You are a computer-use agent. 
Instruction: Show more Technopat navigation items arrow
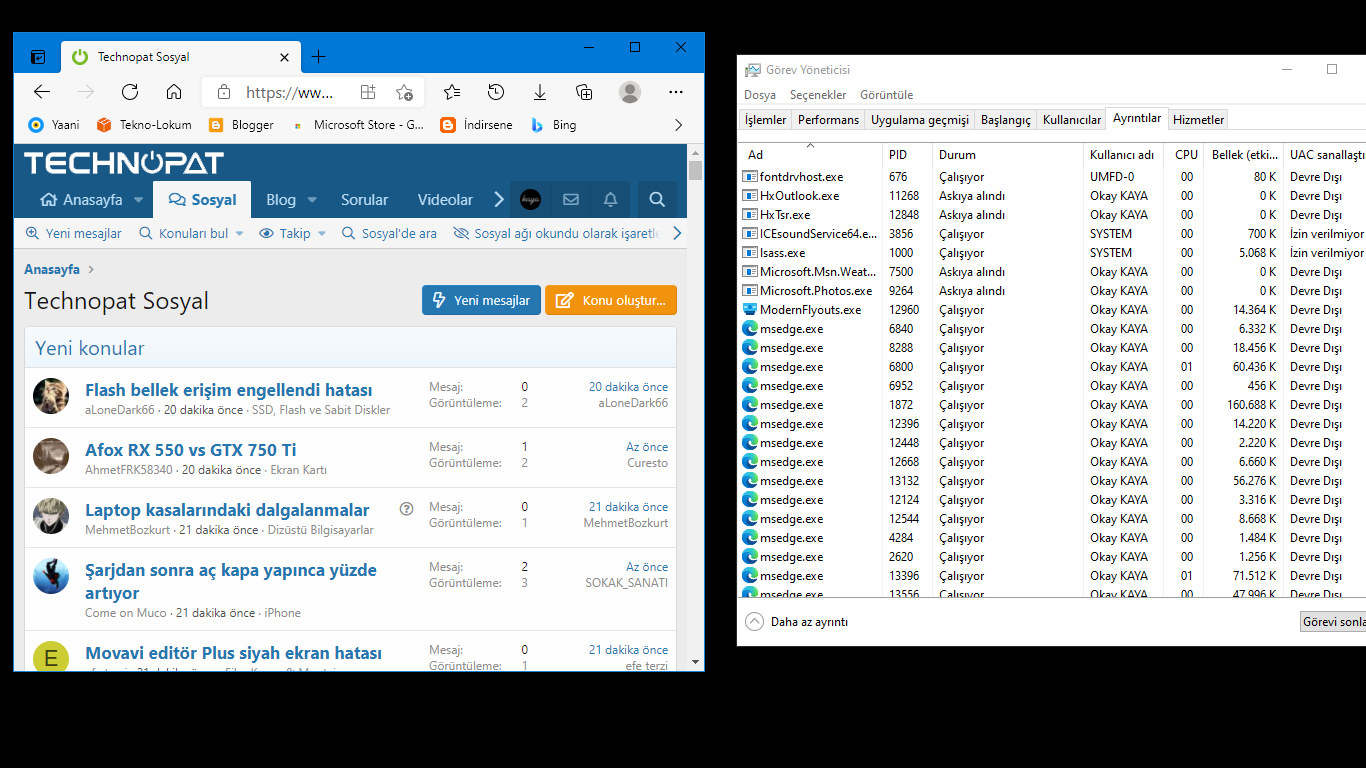tap(499, 200)
